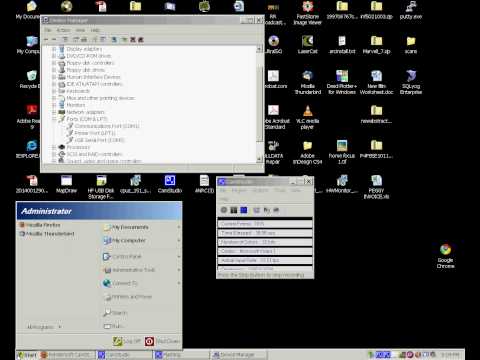
Task: Open the Deed Plotter+ for Windows icon
Action: pyautogui.click(x=342, y=82)
